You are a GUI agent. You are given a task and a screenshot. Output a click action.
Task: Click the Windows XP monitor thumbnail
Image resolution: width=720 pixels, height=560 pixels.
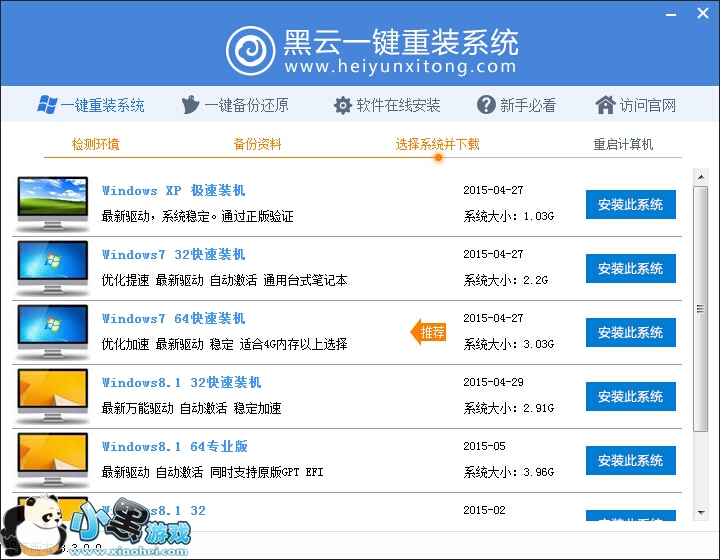click(53, 204)
